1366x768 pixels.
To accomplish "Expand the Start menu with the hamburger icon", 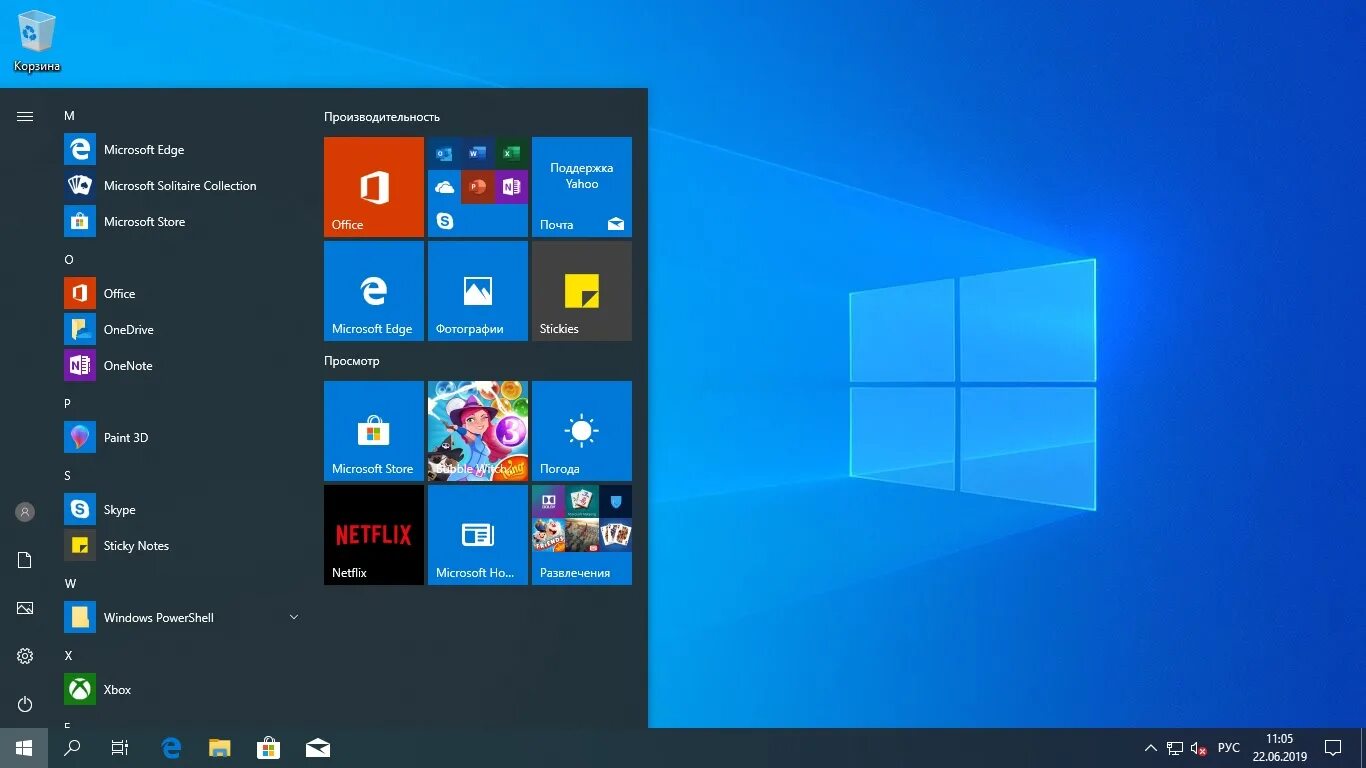I will 25,115.
